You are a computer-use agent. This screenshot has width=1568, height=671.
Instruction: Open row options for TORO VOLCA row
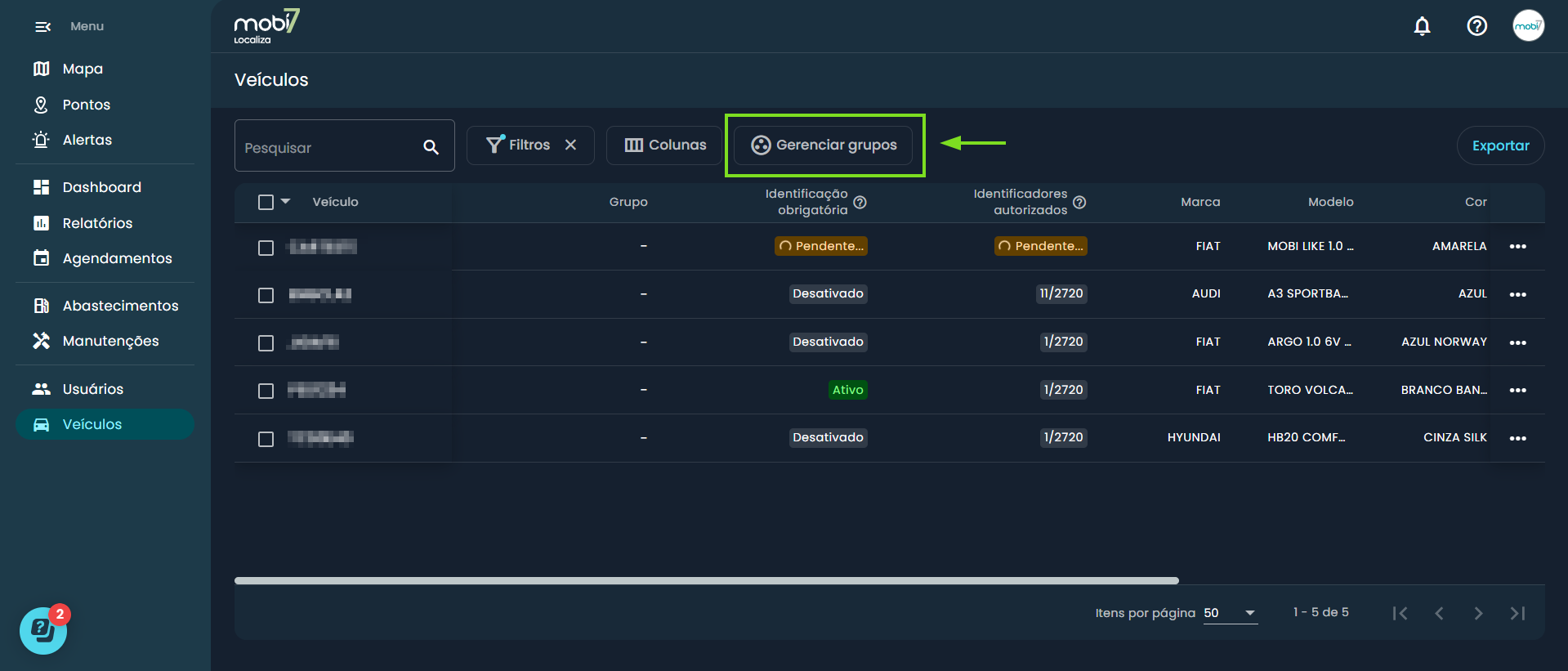point(1517,390)
